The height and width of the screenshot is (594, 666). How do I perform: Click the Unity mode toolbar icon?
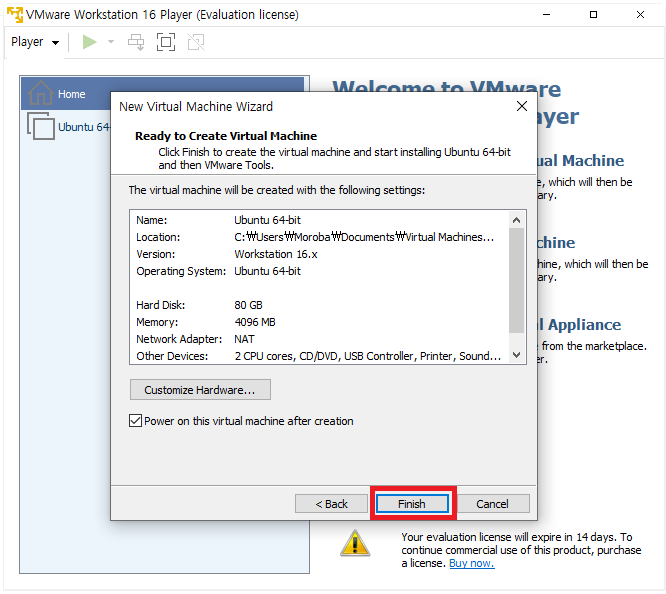196,42
